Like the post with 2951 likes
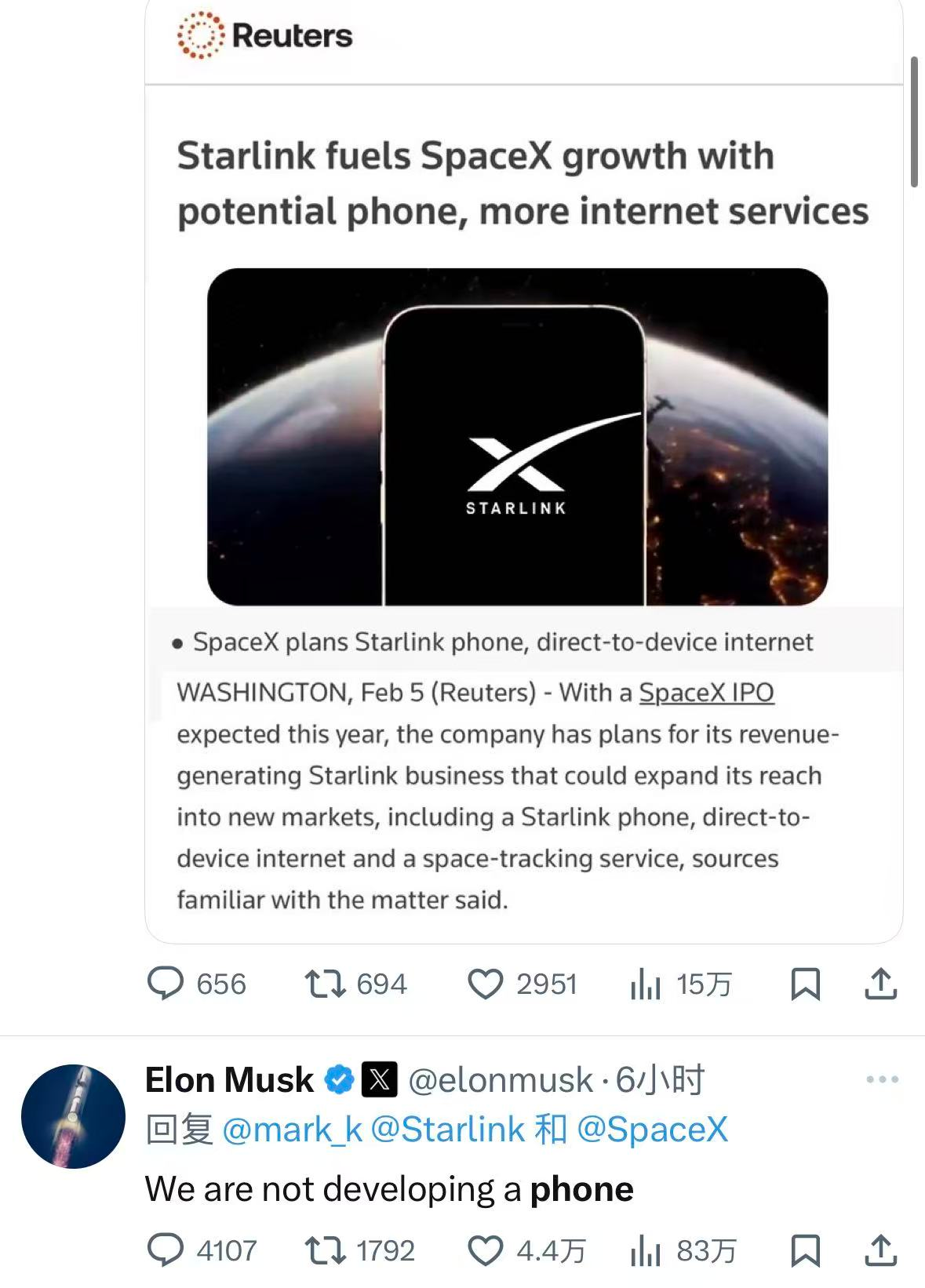The width and height of the screenshot is (925, 1288). click(x=485, y=984)
